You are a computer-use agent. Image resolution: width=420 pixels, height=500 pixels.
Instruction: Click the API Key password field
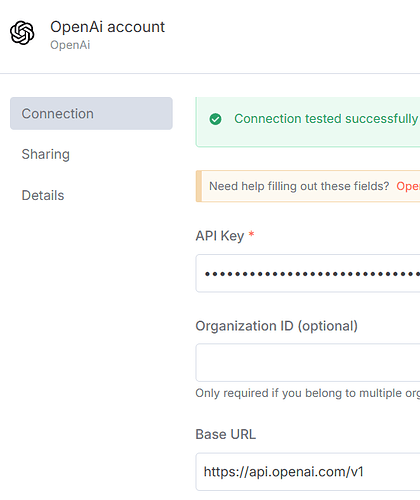tap(308, 273)
